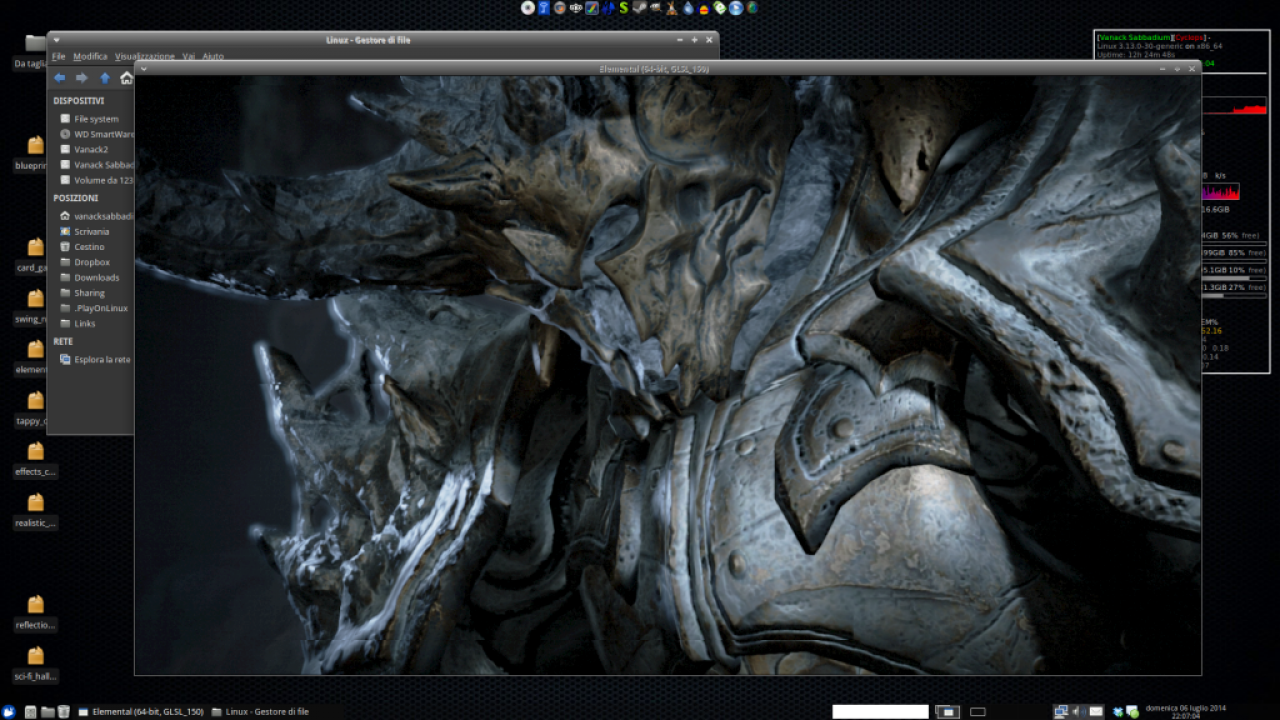The height and width of the screenshot is (720, 1280).
Task: Go up one folder with the up arrow
Action: (x=105, y=78)
